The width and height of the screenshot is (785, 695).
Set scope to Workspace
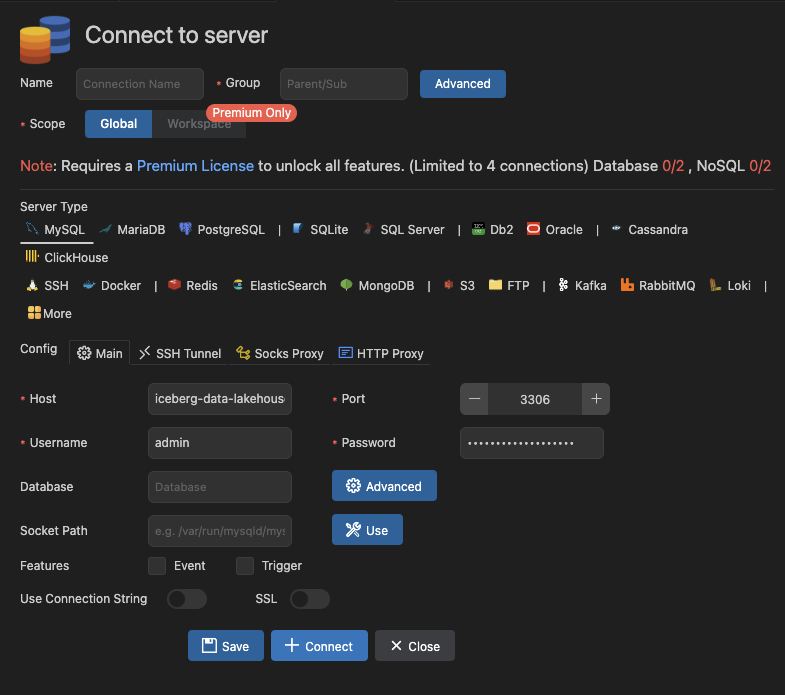(x=199, y=124)
